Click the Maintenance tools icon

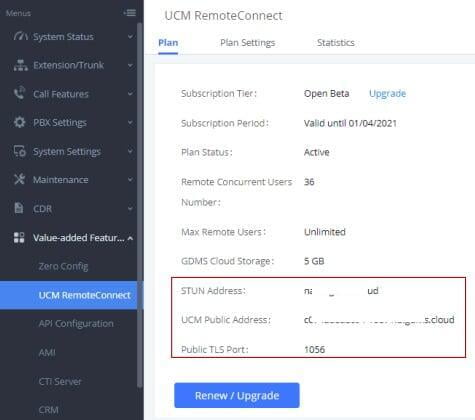[19, 180]
